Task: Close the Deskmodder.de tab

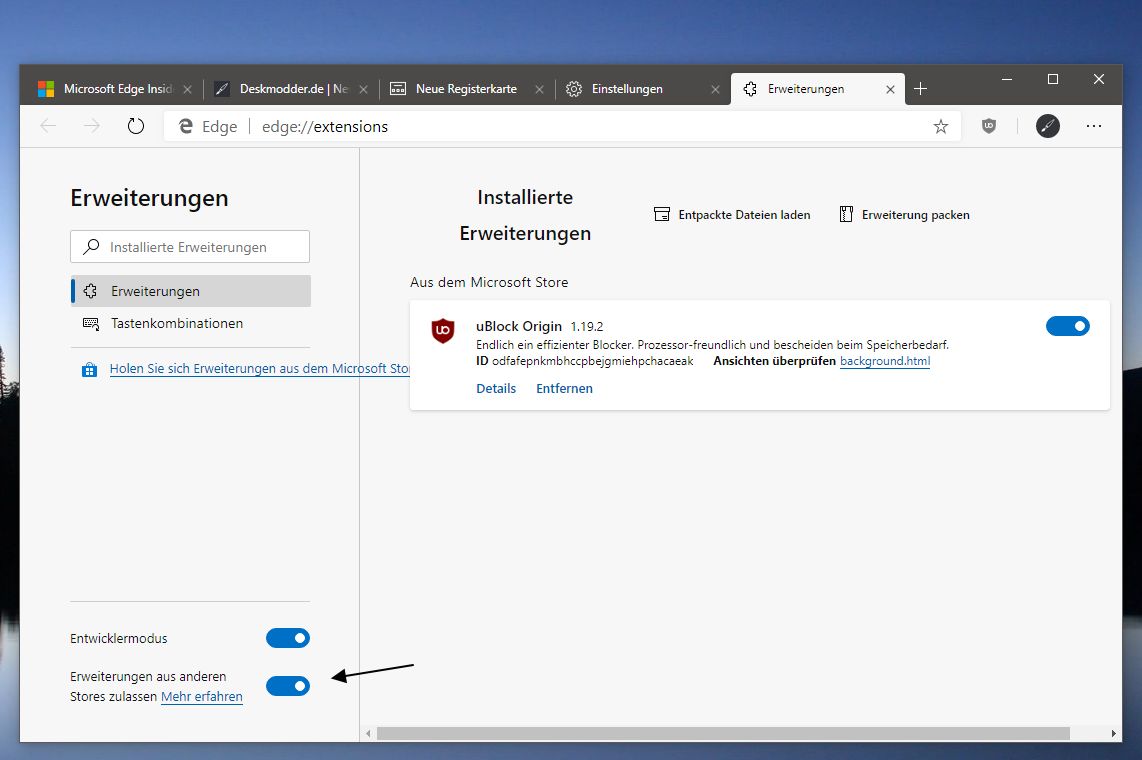Action: pyautogui.click(x=363, y=89)
